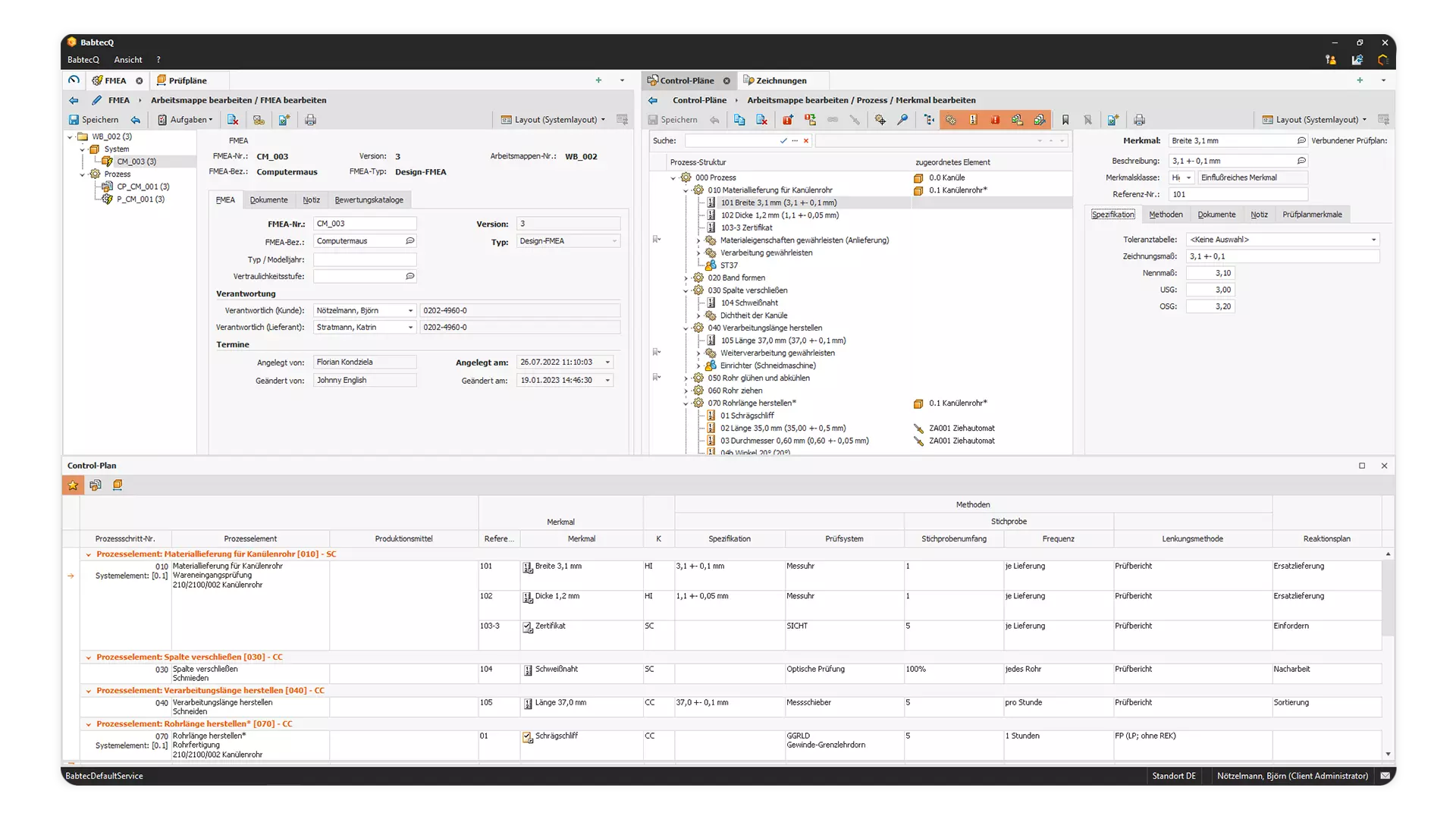The image size is (1456, 819).
Task: Click the add gear element icon
Action: [880, 120]
